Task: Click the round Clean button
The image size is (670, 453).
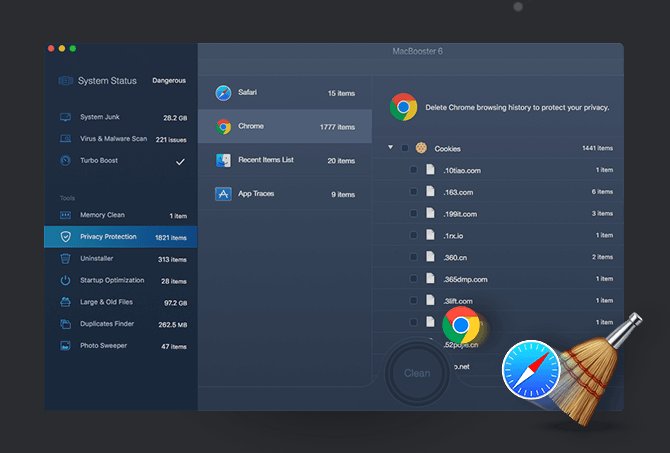Action: tap(417, 373)
